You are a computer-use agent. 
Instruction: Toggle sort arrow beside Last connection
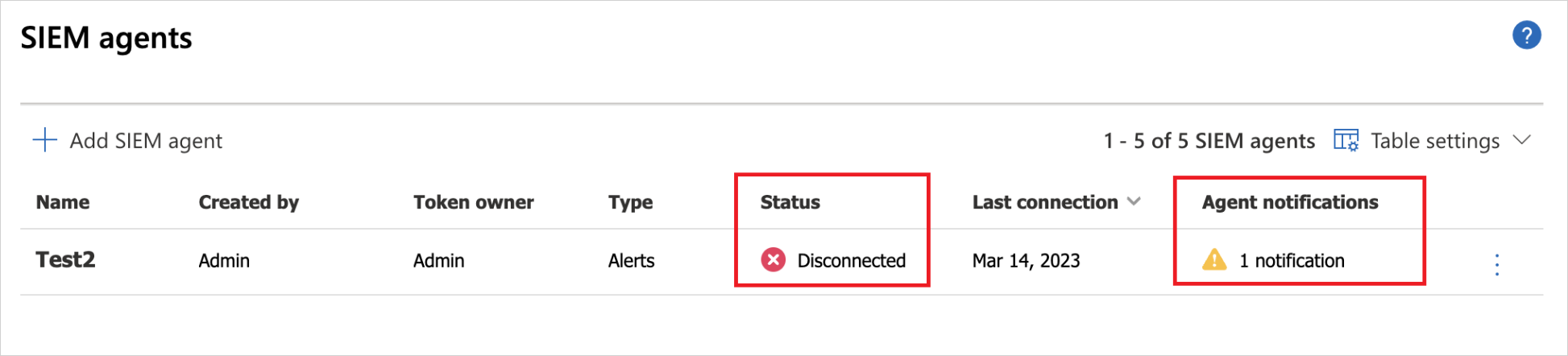click(1135, 201)
